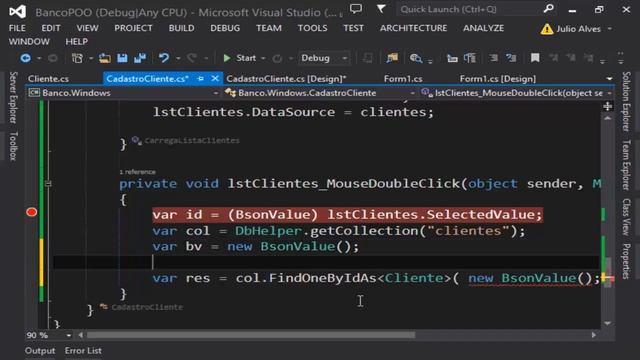Click the Save All icon

(140, 58)
